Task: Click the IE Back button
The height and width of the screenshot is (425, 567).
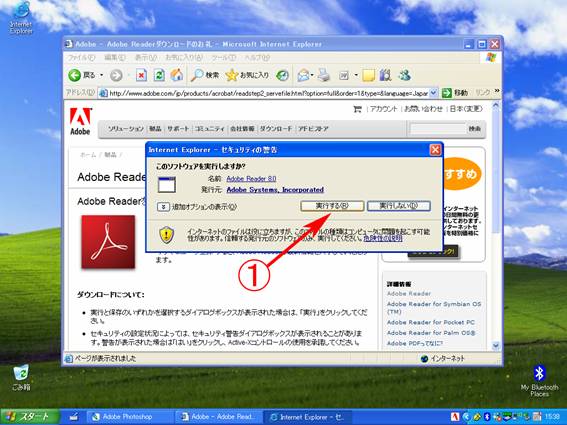Action: [82, 75]
